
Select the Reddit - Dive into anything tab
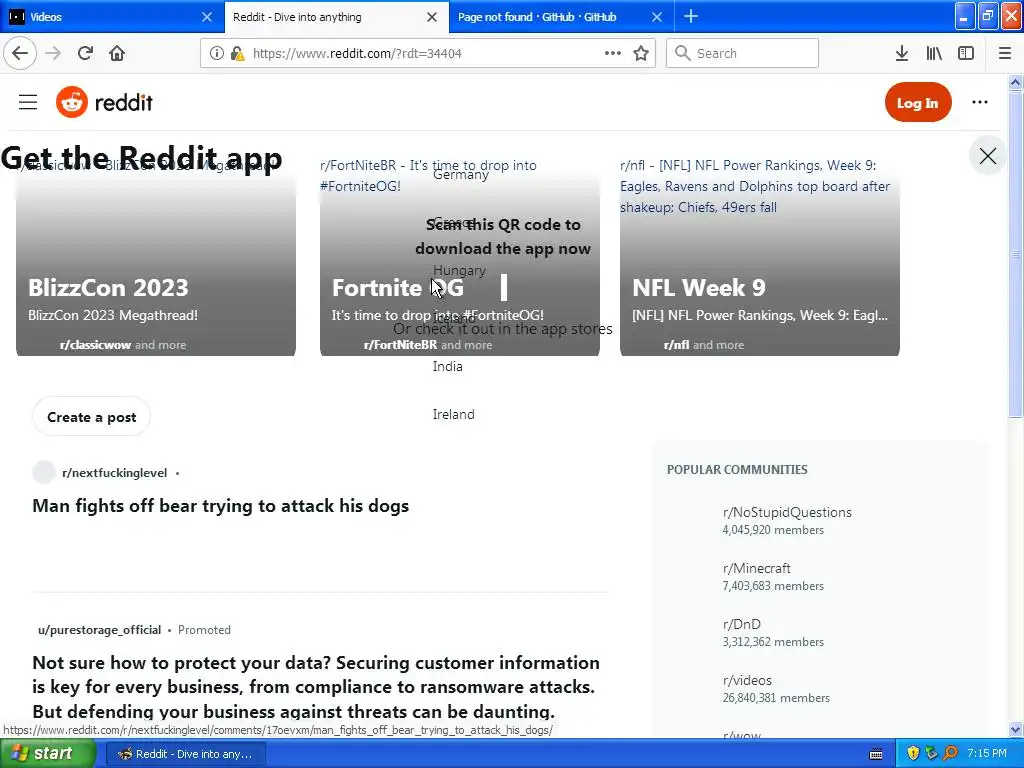click(336, 17)
